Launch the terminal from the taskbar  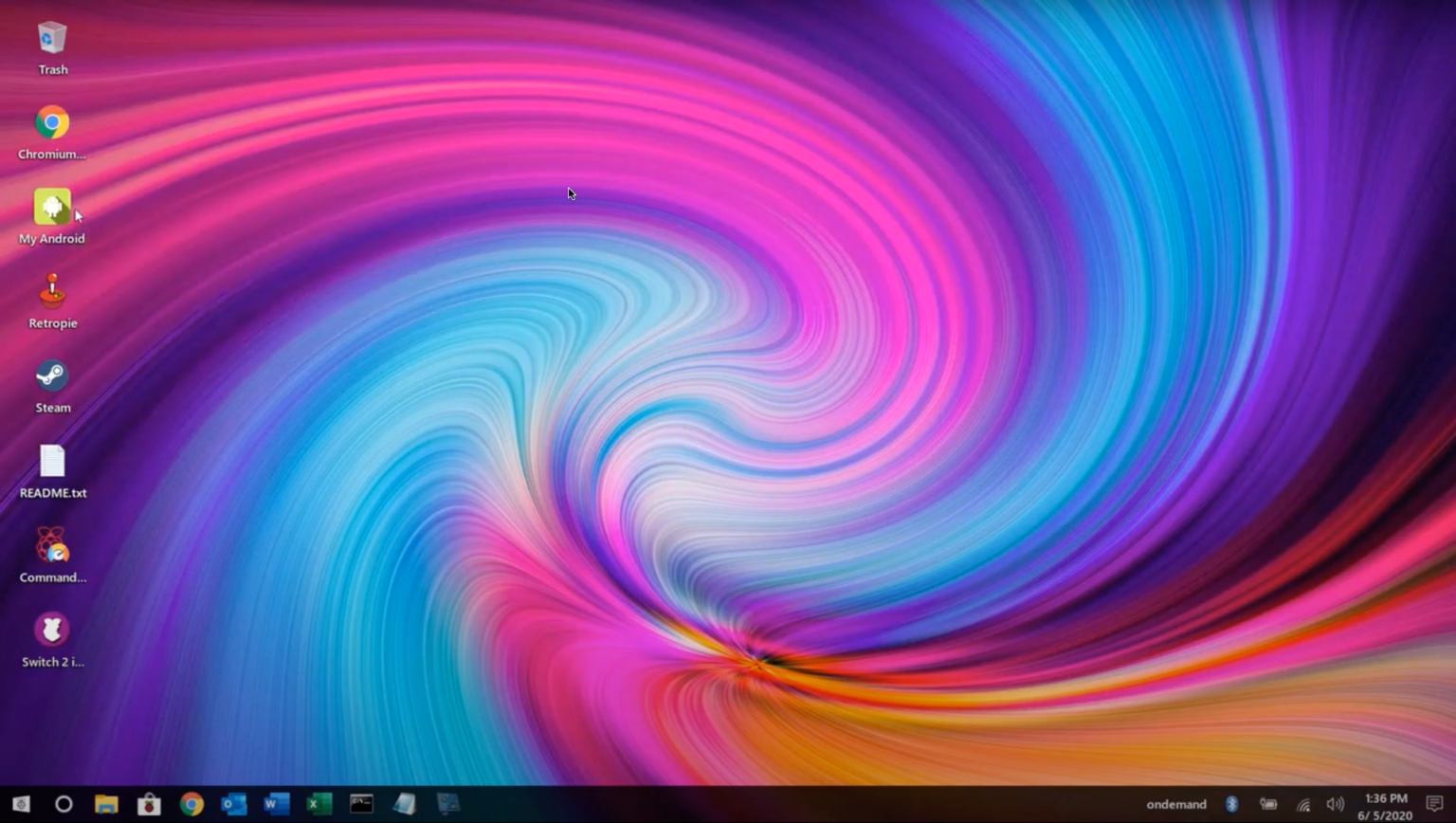pyautogui.click(x=361, y=804)
